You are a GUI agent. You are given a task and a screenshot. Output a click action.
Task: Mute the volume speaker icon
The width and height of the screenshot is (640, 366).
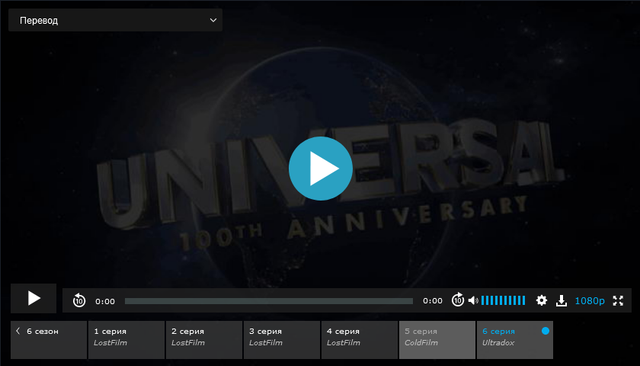click(473, 301)
